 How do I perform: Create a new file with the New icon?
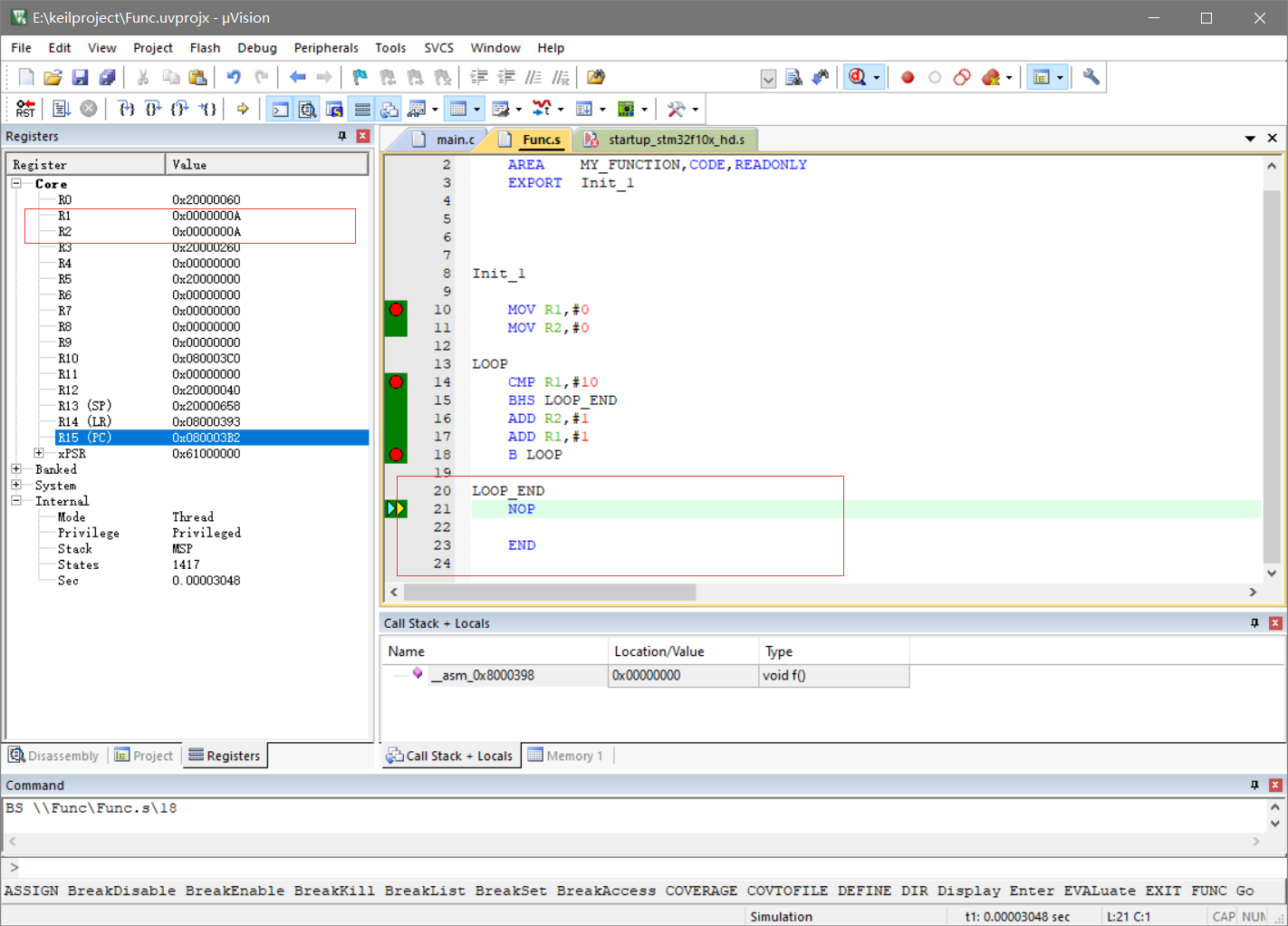coord(26,78)
